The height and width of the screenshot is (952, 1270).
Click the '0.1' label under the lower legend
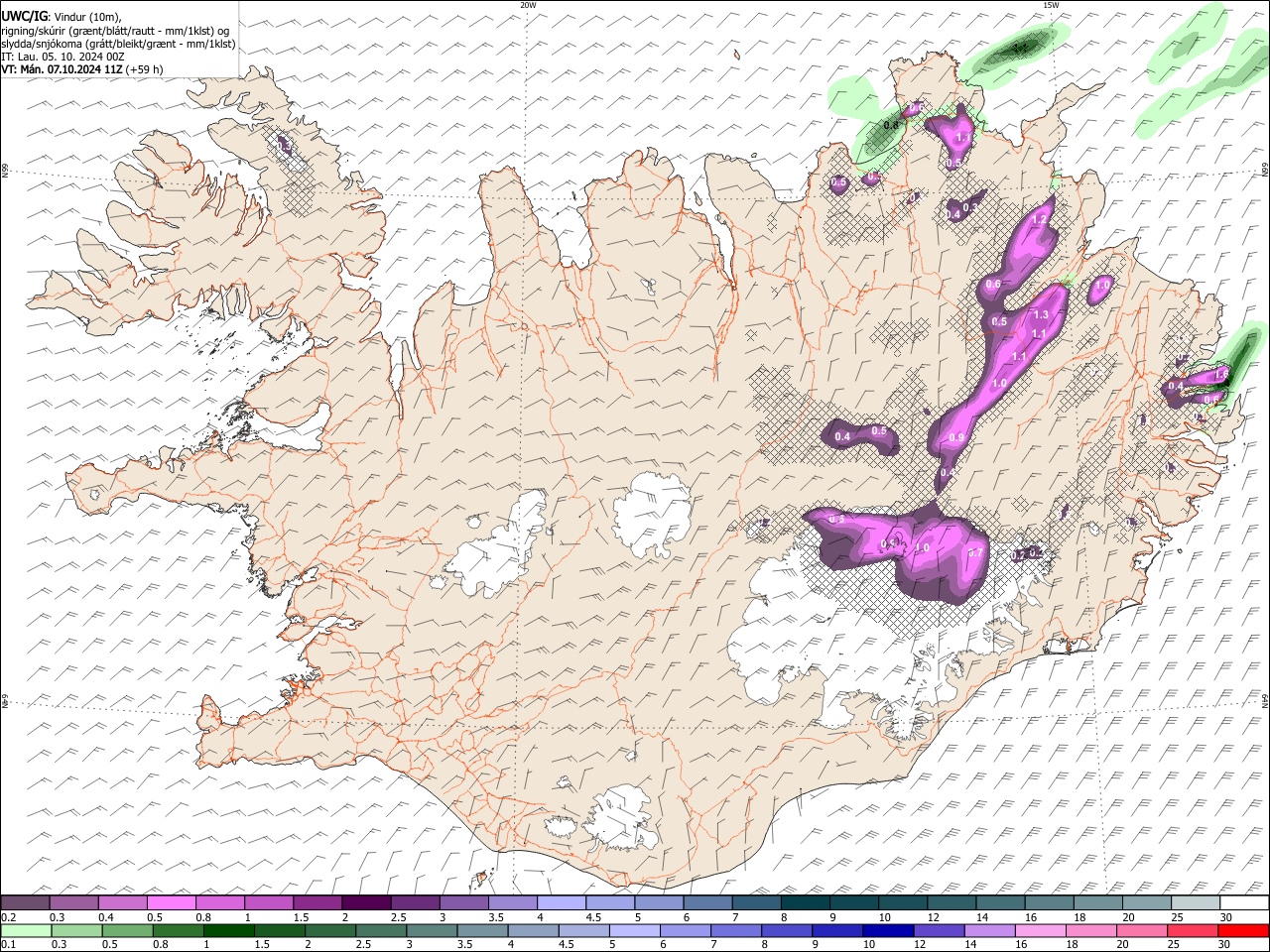10,944
